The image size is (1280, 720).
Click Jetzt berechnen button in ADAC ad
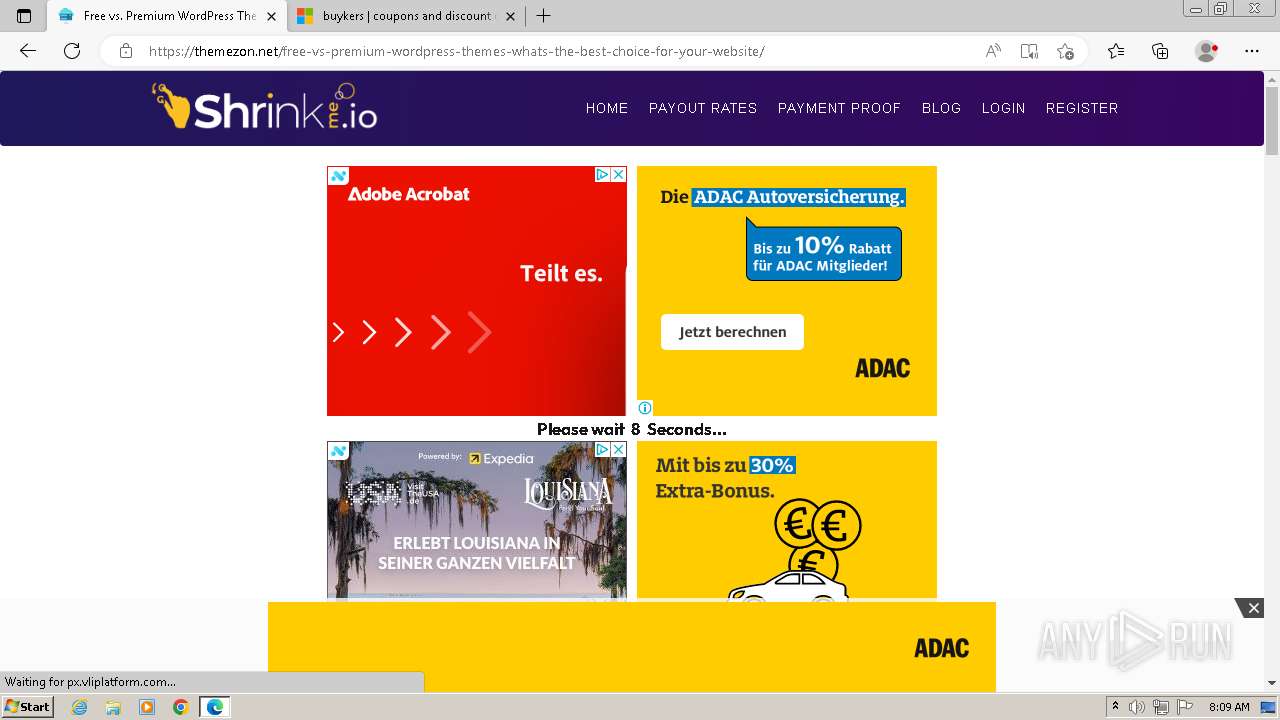click(732, 332)
